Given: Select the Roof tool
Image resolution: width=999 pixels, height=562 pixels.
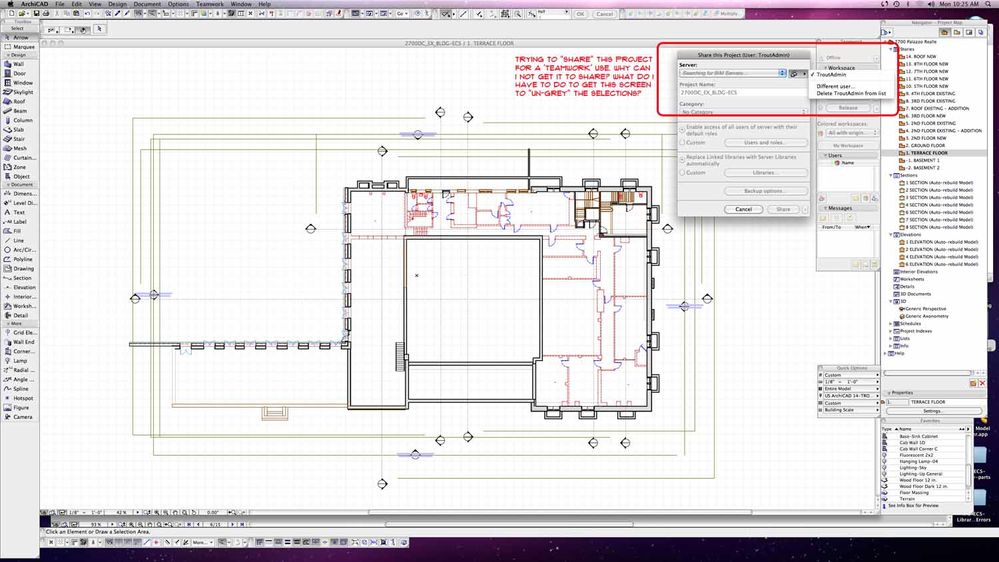Looking at the screenshot, I should [x=20, y=101].
